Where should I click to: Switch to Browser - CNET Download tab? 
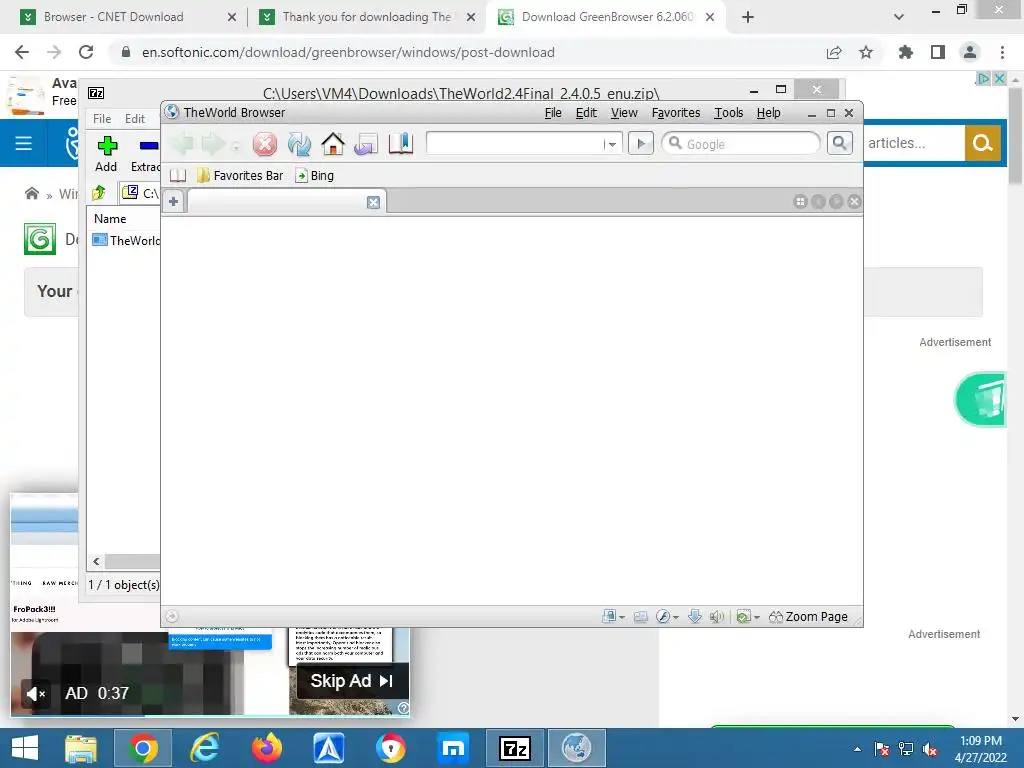pyautogui.click(x=129, y=17)
